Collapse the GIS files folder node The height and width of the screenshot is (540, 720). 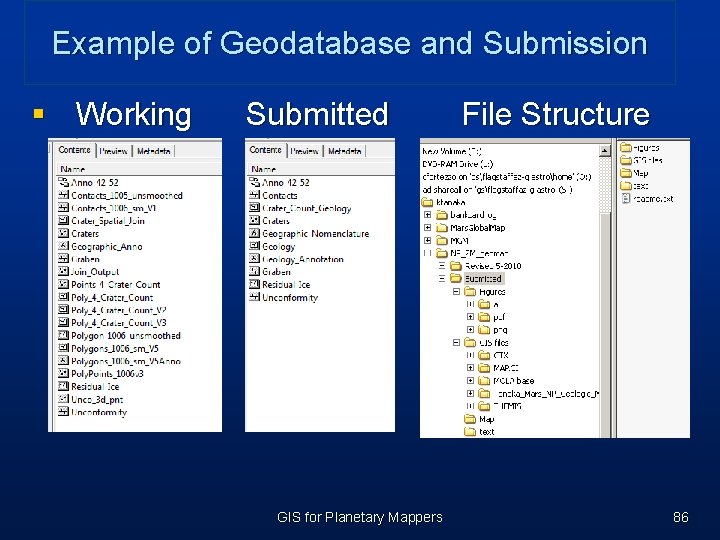tap(456, 343)
